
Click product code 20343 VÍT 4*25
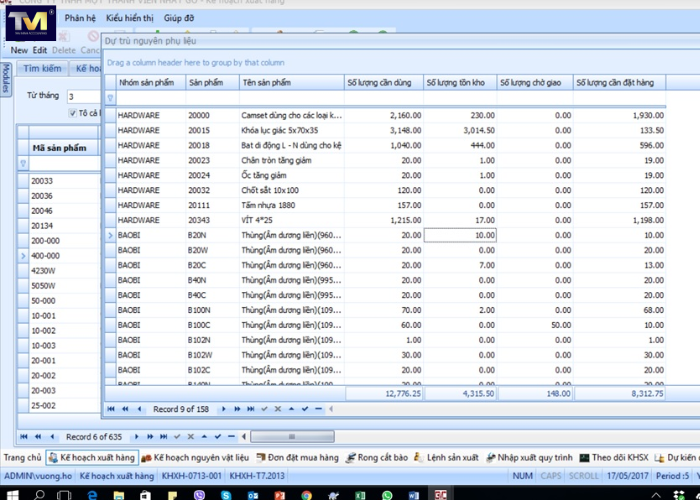tap(199, 220)
